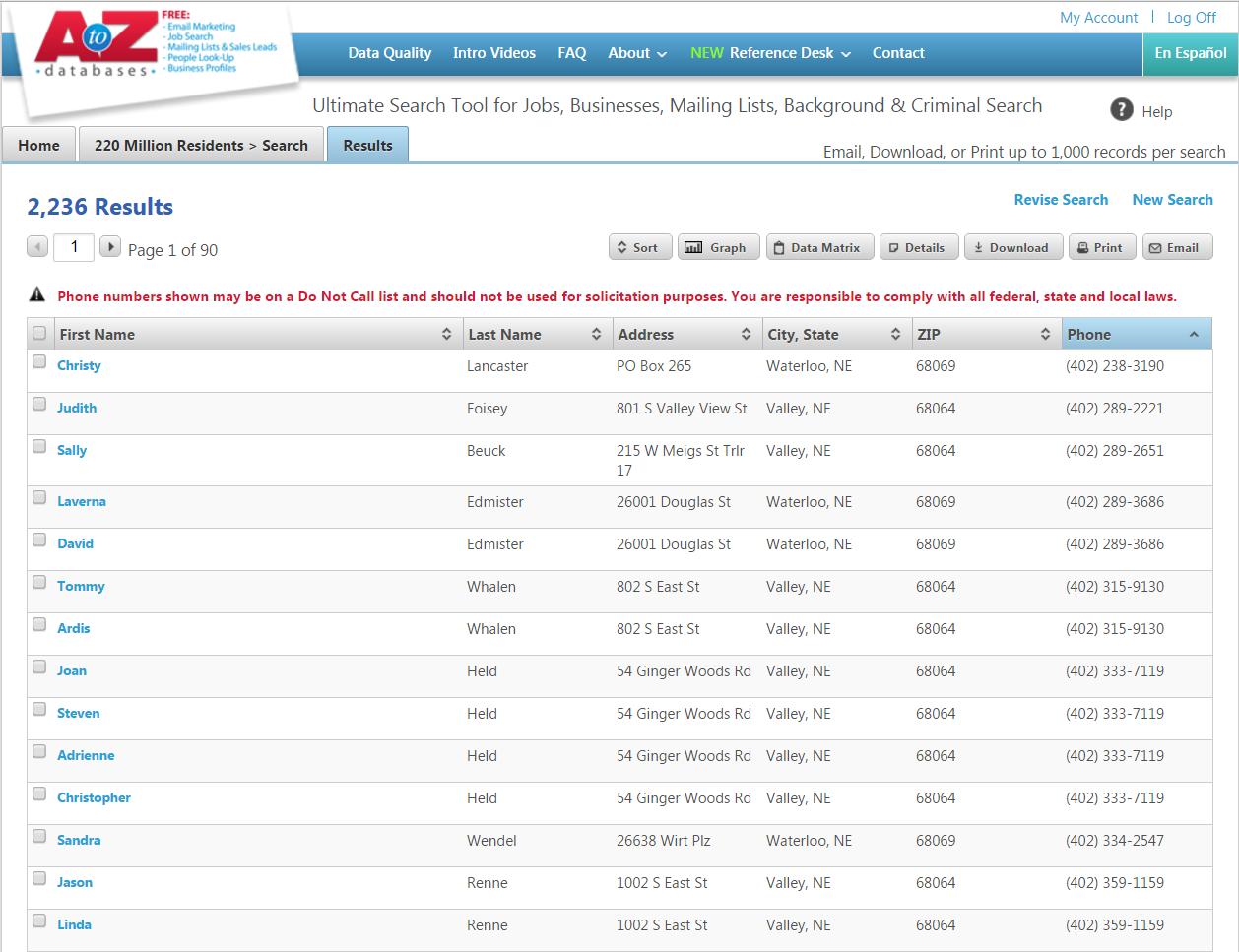Click phone number (402) 334-2547
Viewport: 1239px width, 952px height.
(x=1115, y=841)
